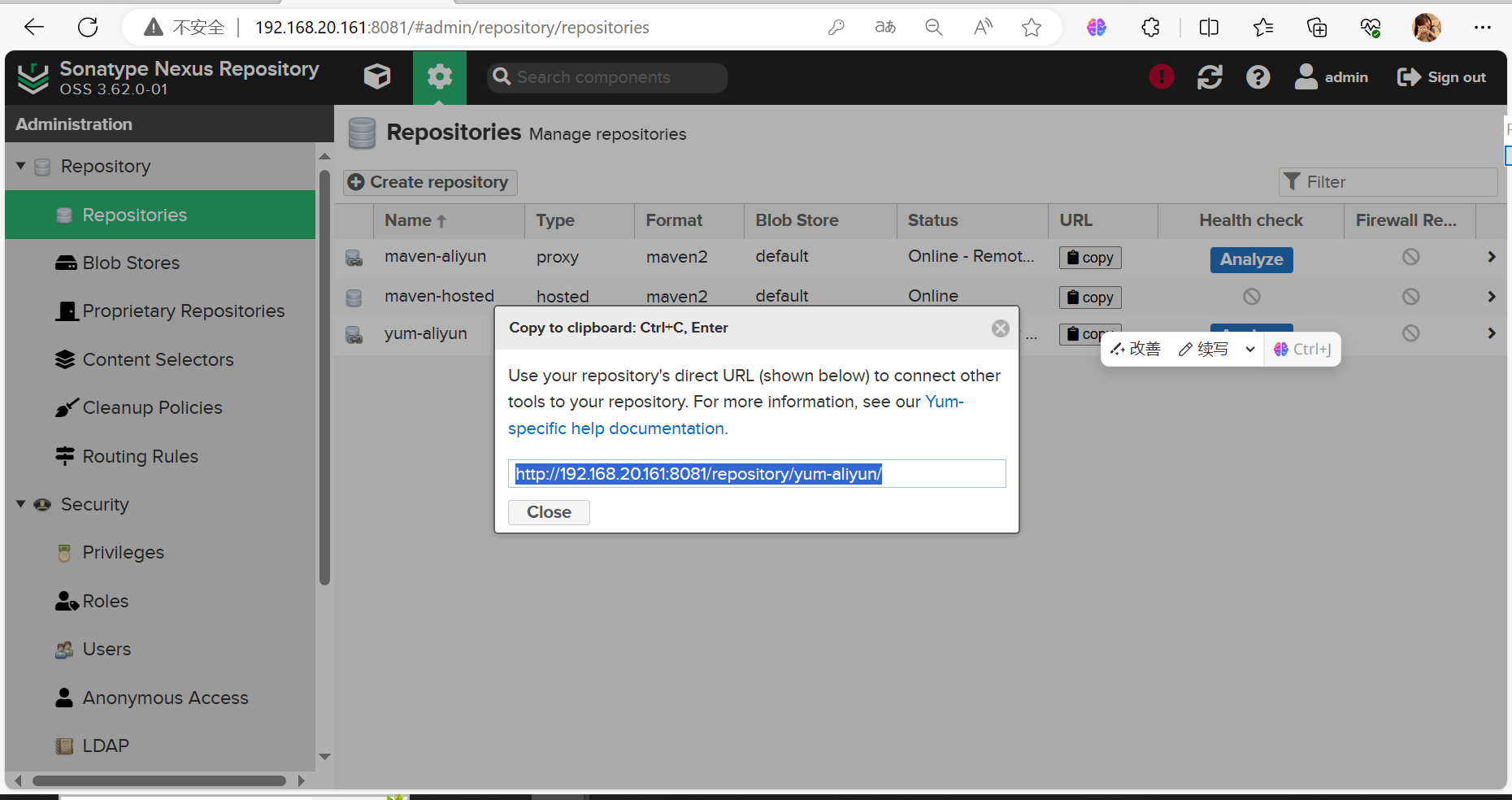Click the repository URL text field
Viewport: 1512px width, 800px height.
(x=757, y=474)
